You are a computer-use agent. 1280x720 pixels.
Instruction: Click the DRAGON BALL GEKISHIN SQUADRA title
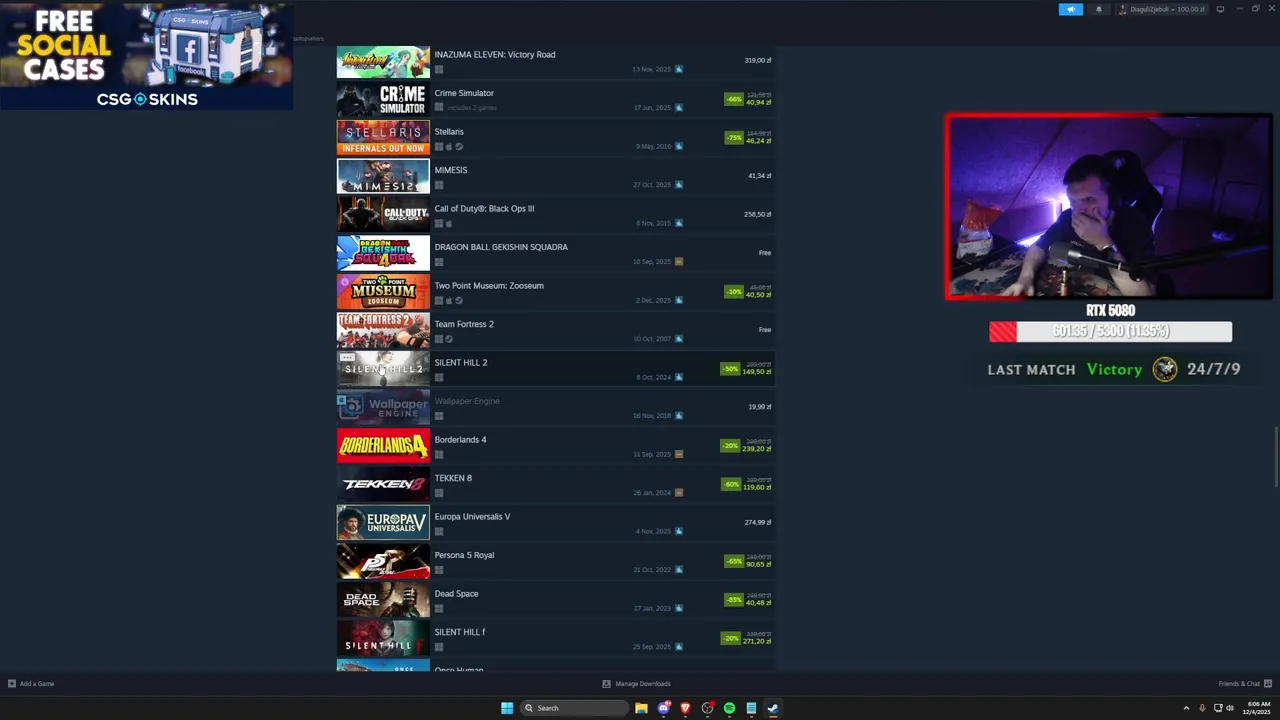point(501,247)
